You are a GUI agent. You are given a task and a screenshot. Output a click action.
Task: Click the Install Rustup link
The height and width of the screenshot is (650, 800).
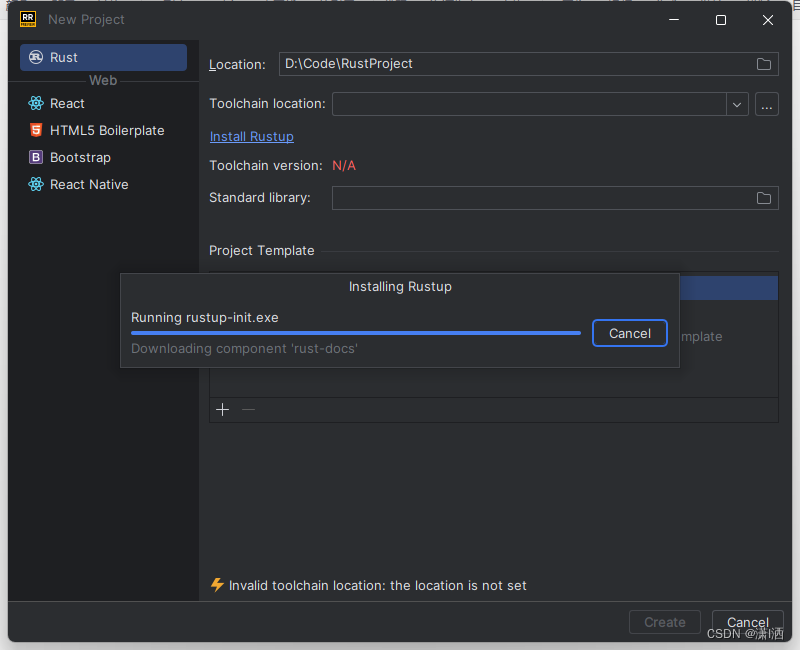(252, 137)
